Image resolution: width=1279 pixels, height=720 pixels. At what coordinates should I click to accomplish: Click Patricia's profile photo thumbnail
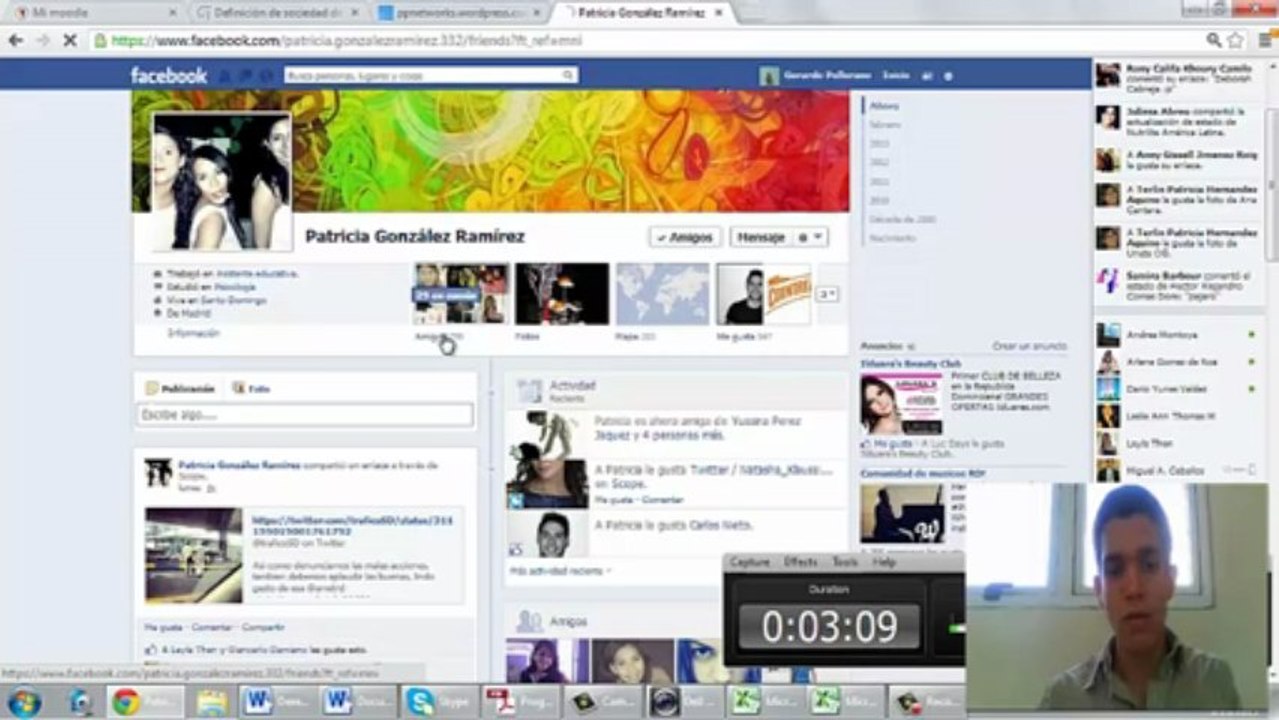pos(221,181)
